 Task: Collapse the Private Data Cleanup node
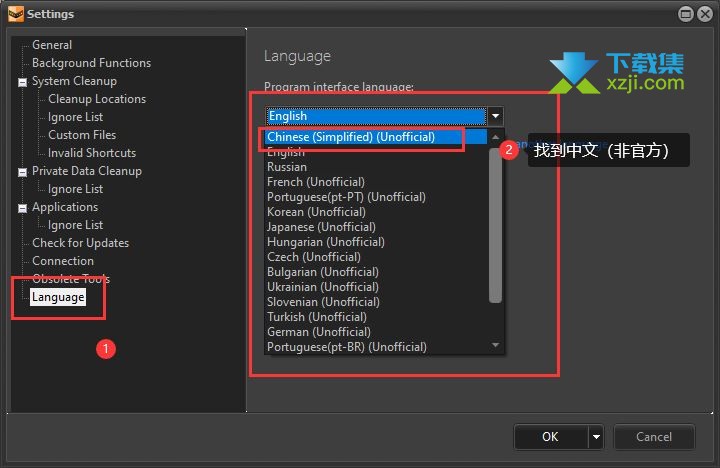point(22,172)
